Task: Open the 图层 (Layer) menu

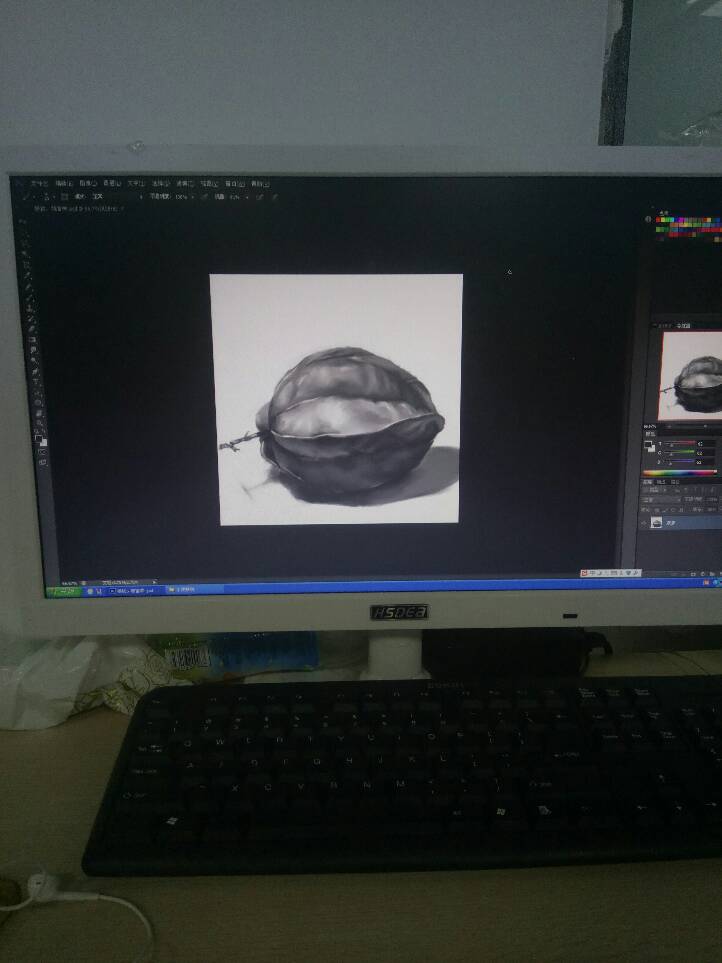Action: pyautogui.click(x=112, y=183)
